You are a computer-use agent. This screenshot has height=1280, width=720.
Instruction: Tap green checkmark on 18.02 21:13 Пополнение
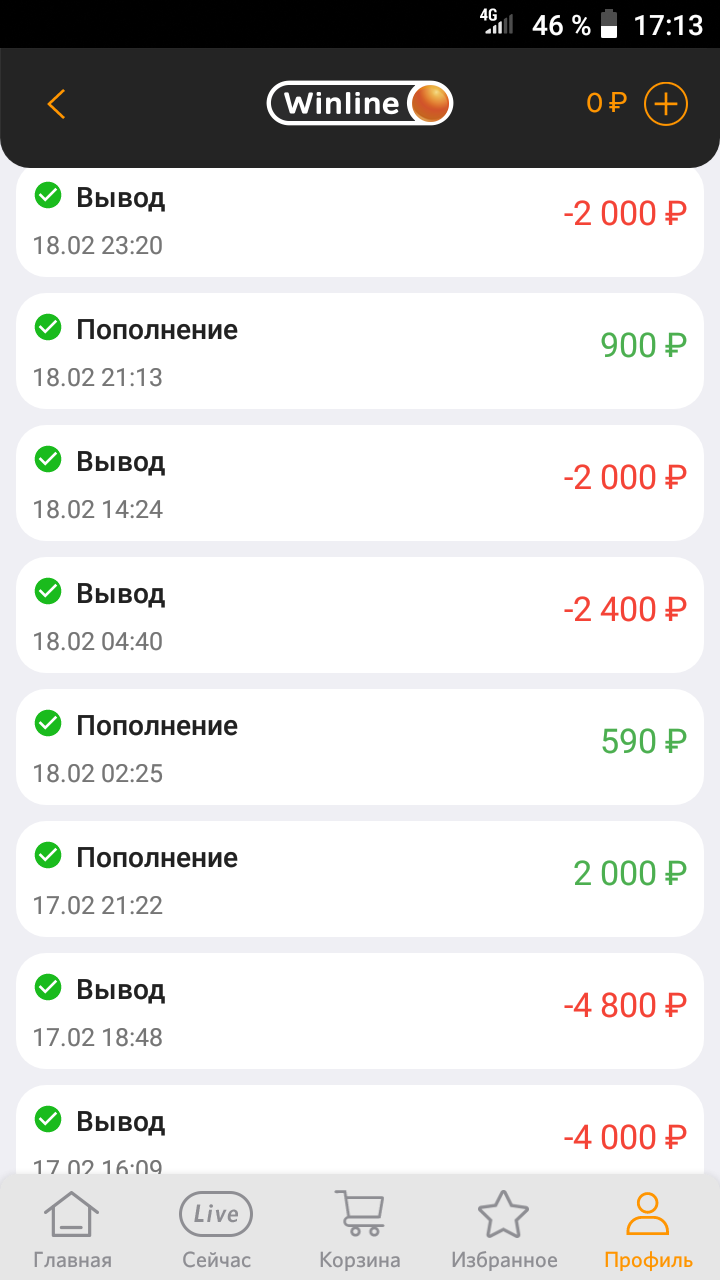tap(48, 328)
